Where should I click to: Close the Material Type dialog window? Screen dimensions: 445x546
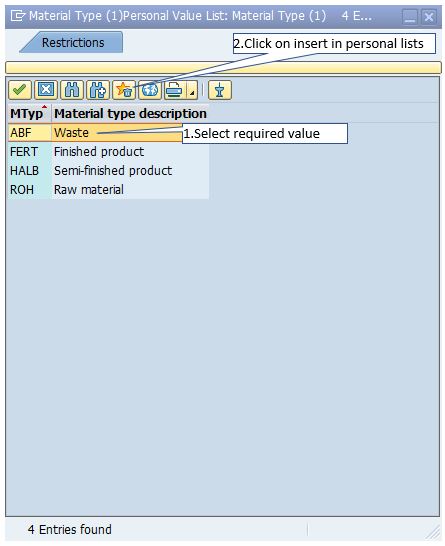(429, 16)
